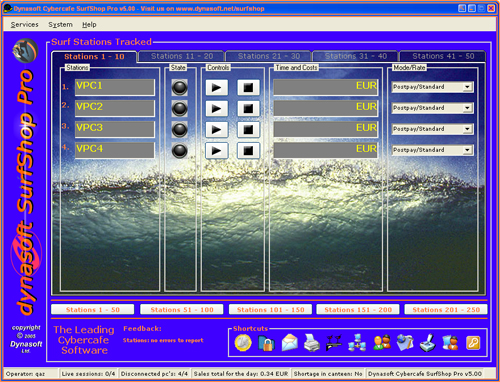Click the orange key shortcut icon

473,343
